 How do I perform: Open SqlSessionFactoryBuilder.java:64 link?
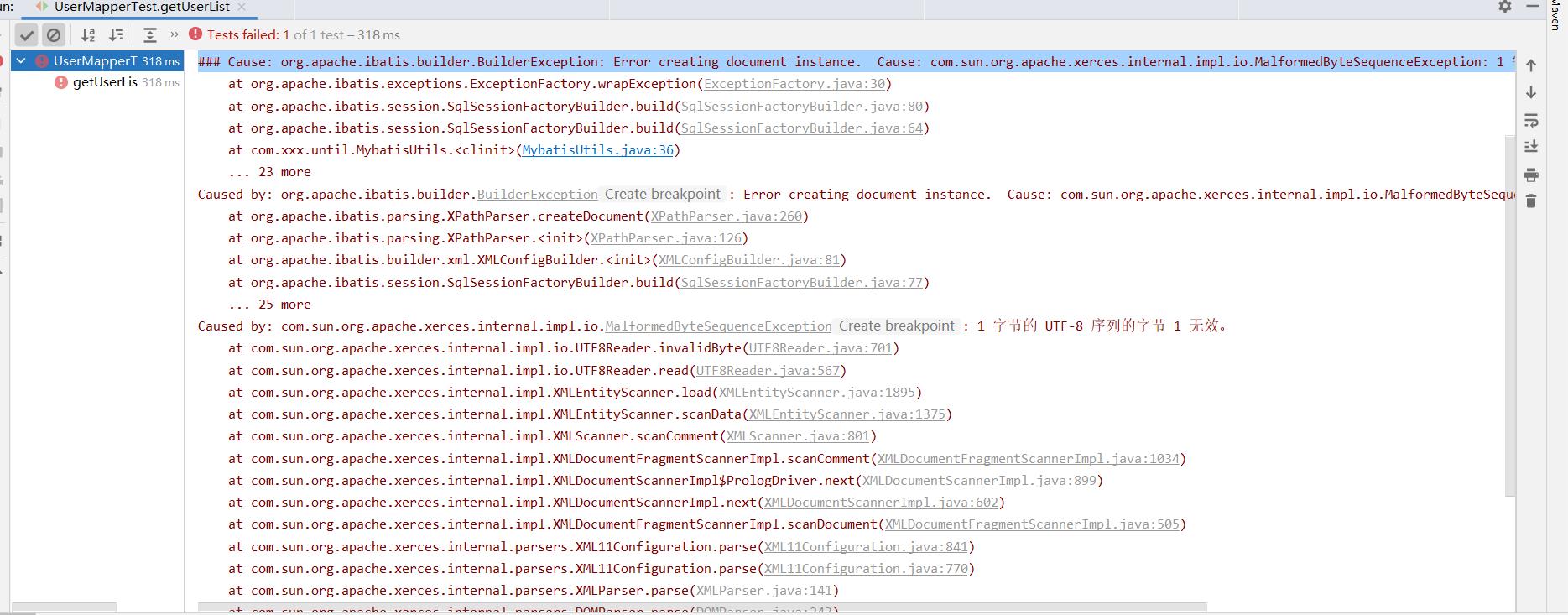click(802, 128)
